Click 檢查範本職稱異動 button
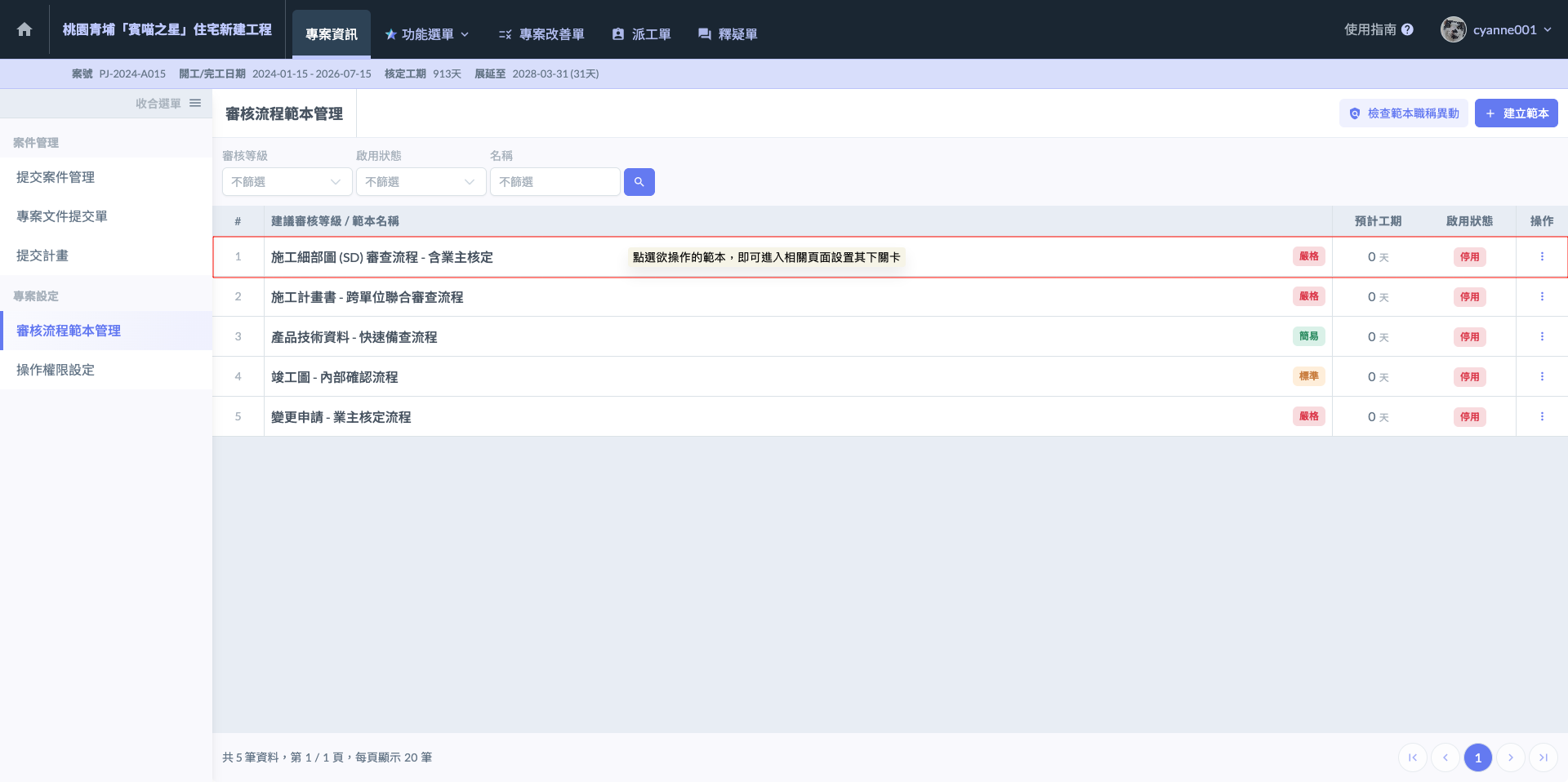 pyautogui.click(x=1404, y=113)
